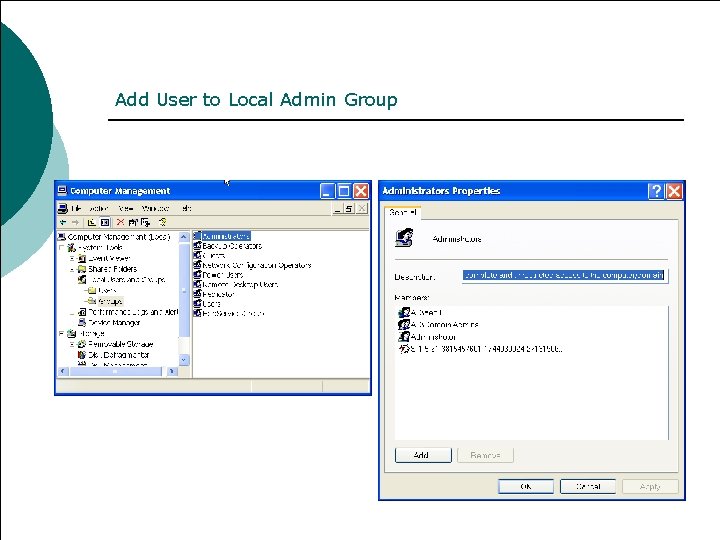Click the Properties toolbar icon
The width and height of the screenshot is (720, 540).
click(x=133, y=223)
